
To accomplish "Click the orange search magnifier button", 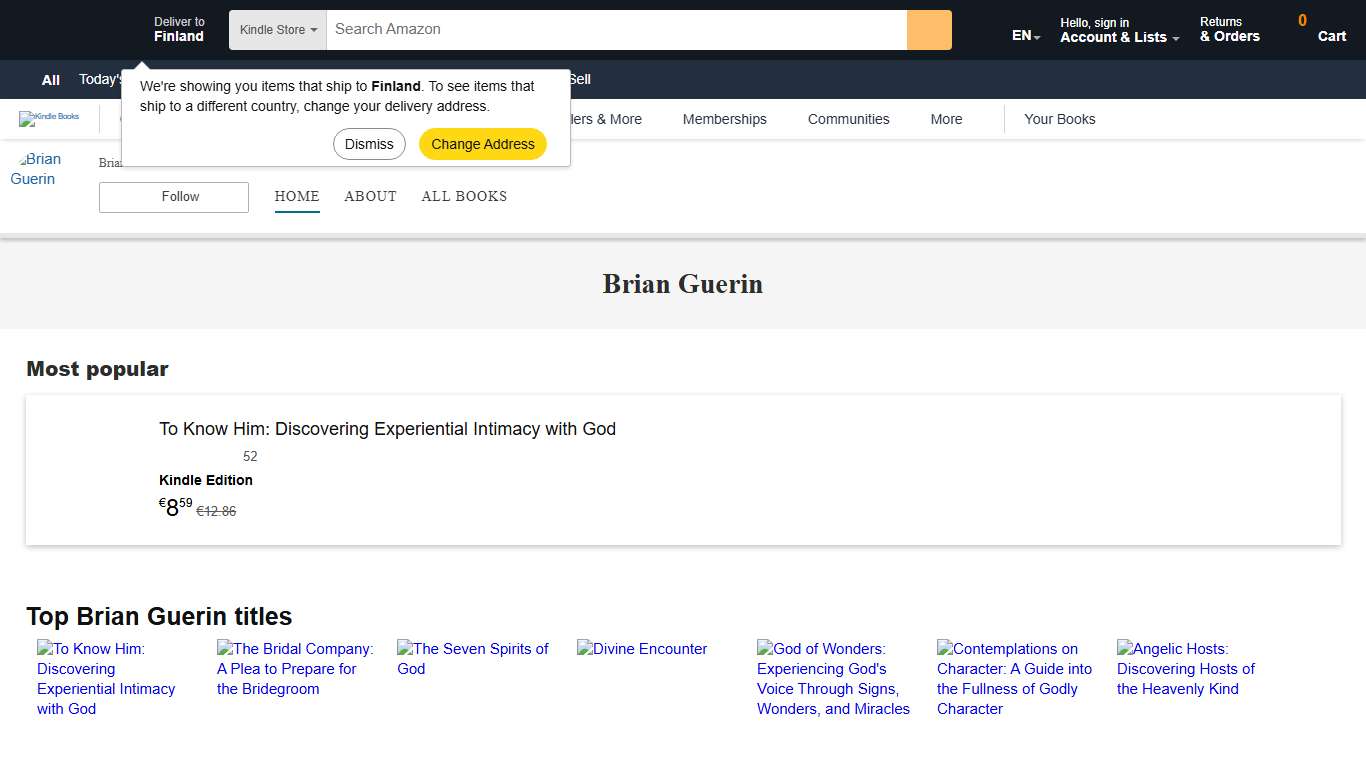I will point(928,30).
